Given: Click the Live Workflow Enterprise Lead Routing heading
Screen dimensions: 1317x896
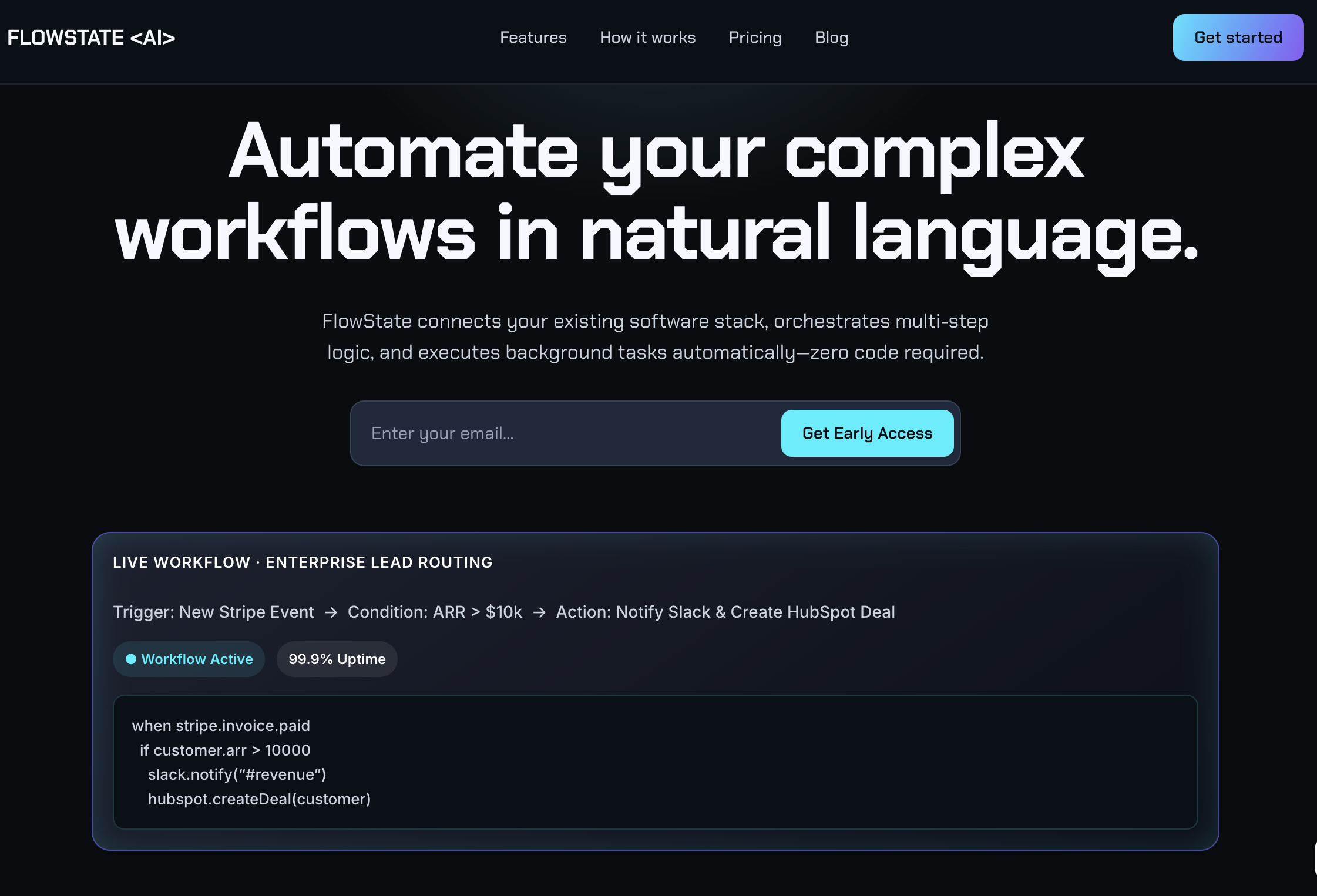Looking at the screenshot, I should point(303,562).
